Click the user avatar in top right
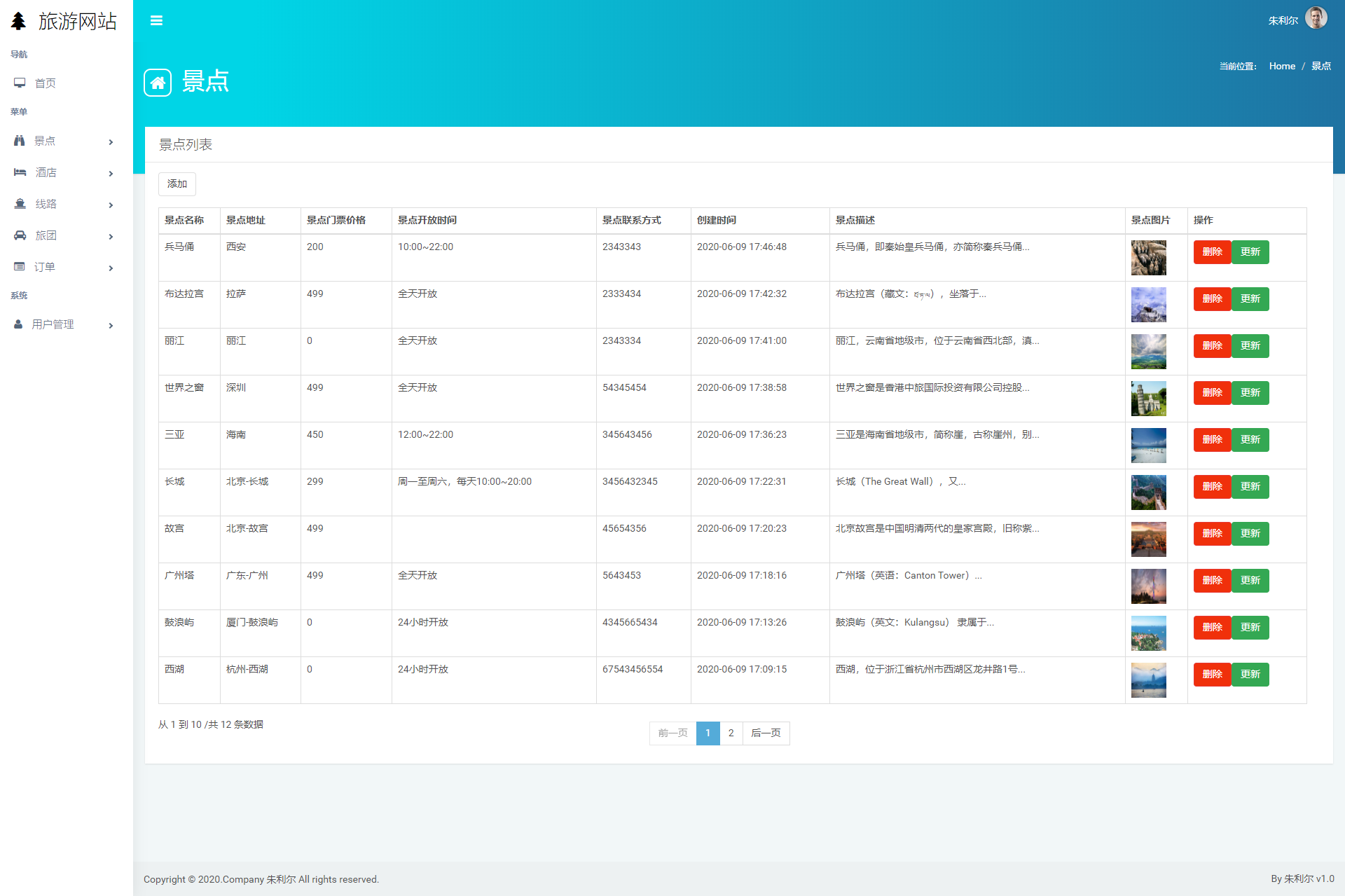 pos(1316,19)
